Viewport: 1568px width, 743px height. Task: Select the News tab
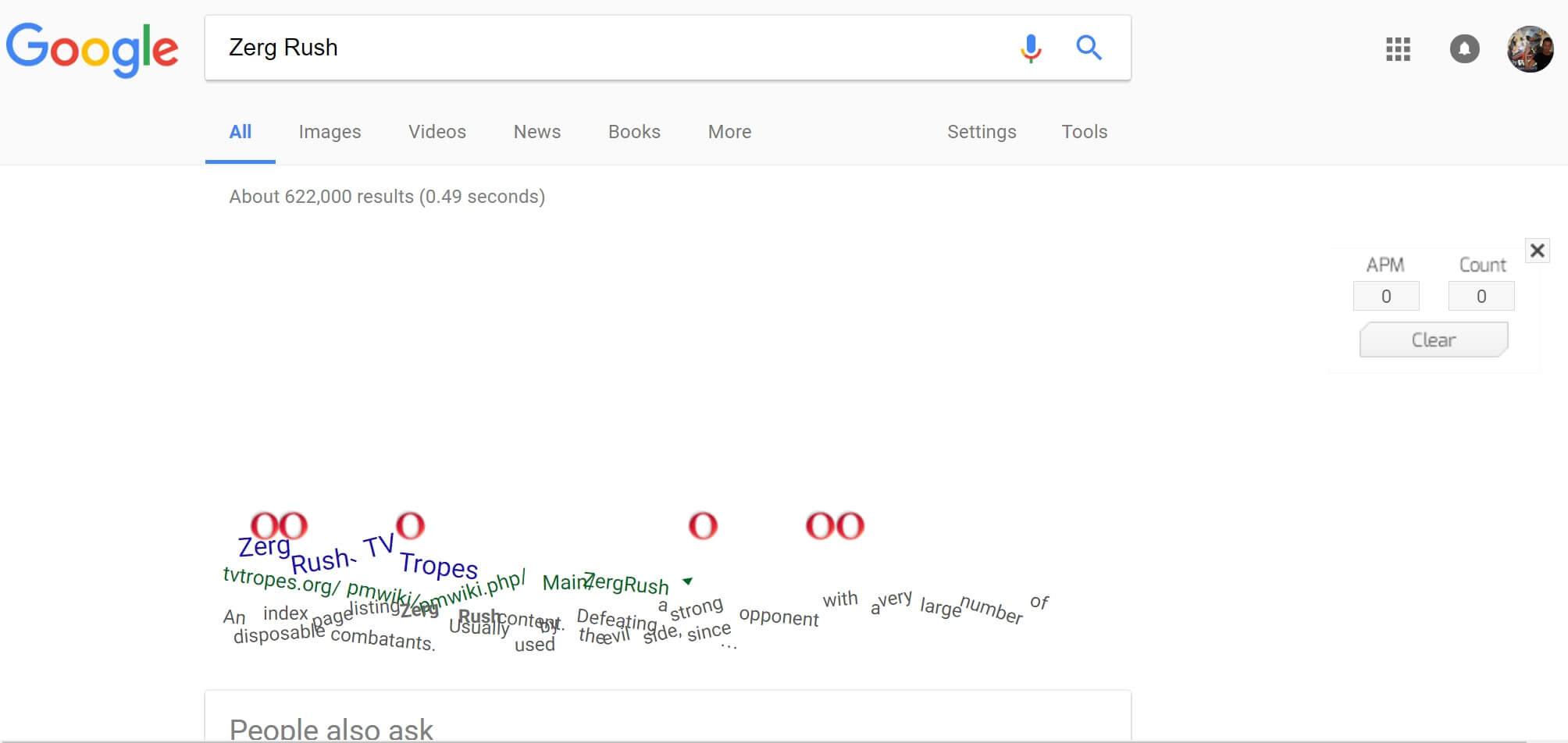pyautogui.click(x=536, y=132)
